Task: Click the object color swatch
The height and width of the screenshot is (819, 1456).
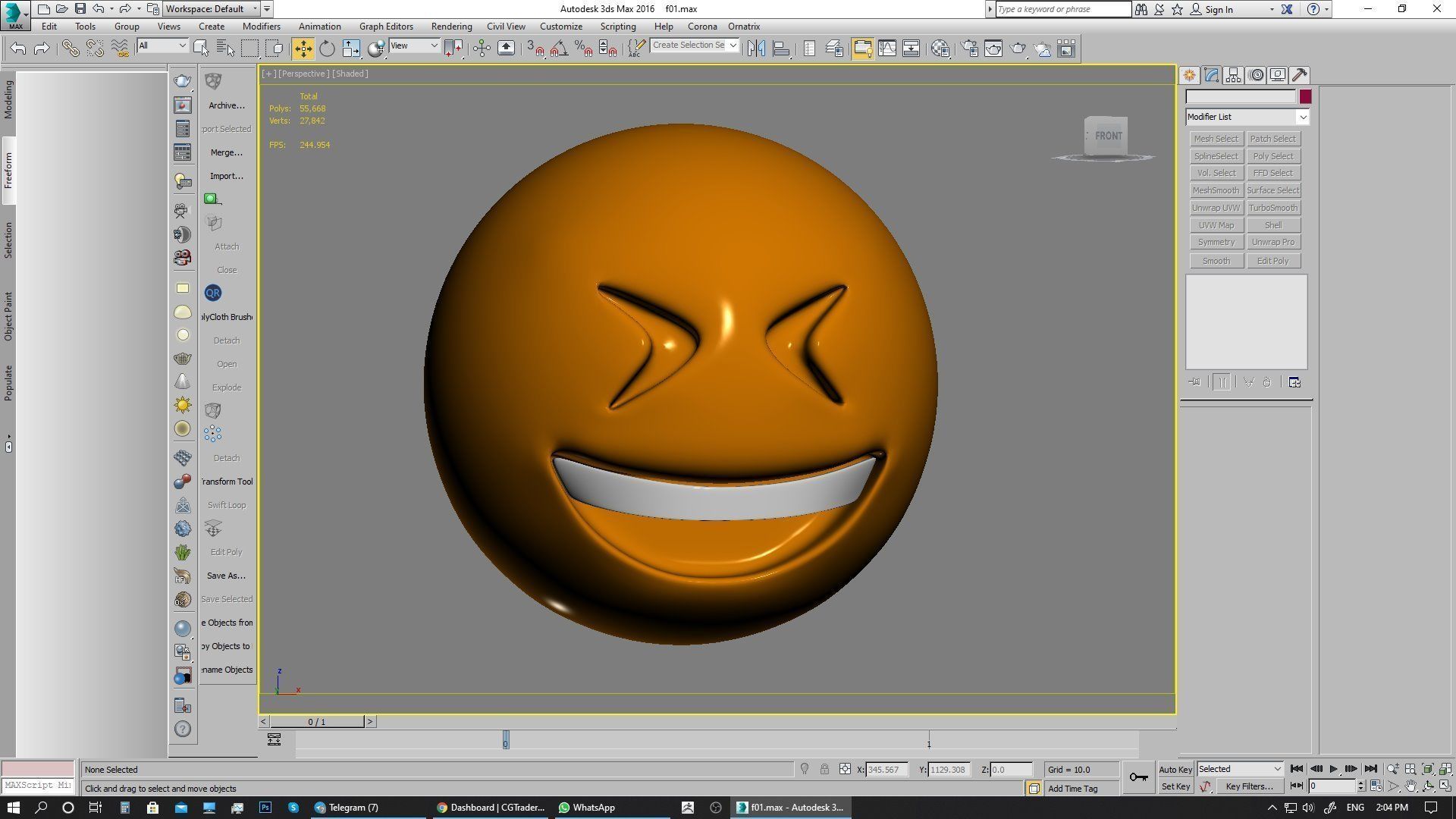Action: (1305, 96)
